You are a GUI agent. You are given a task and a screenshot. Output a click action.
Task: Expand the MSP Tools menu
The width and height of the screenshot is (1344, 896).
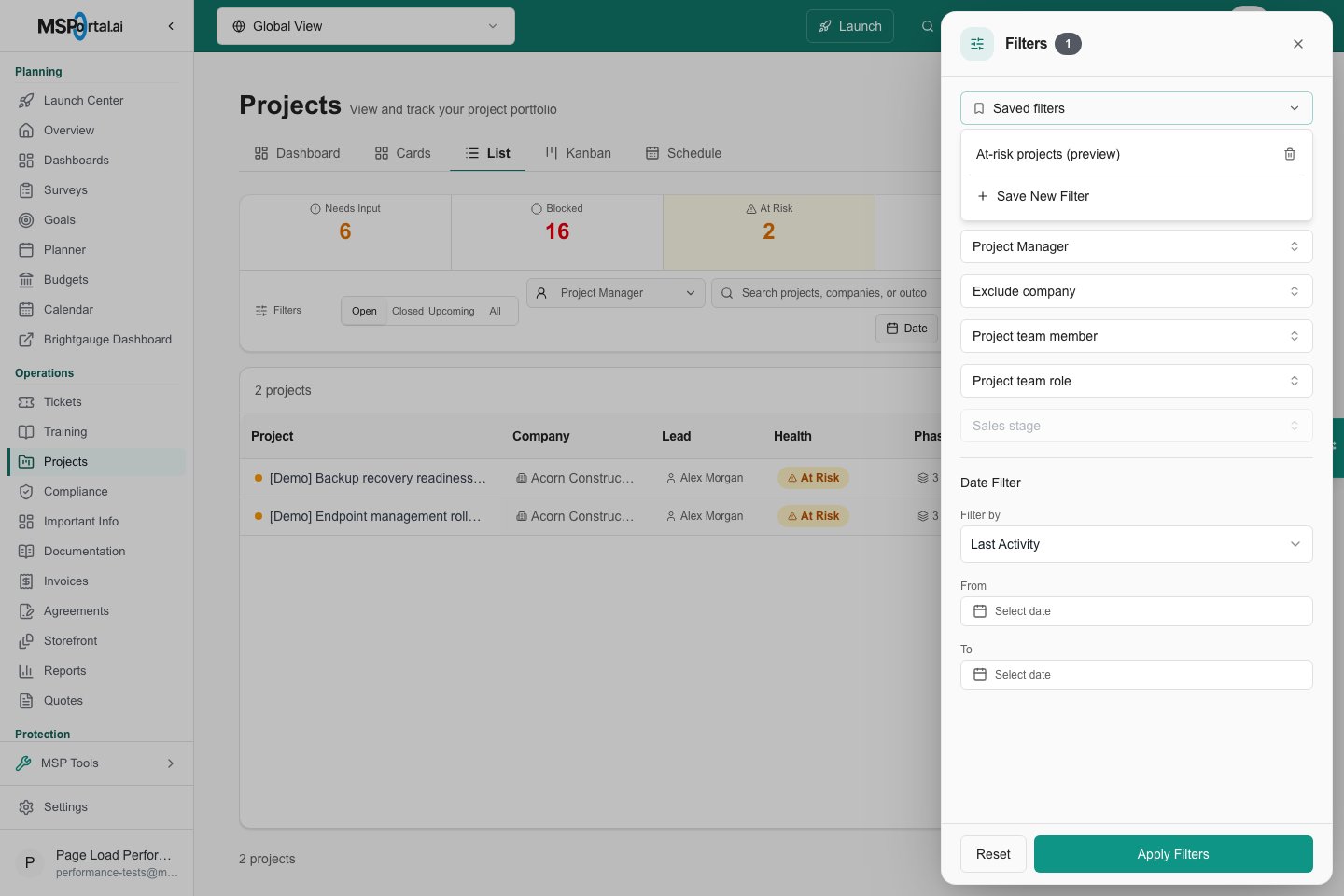pyautogui.click(x=97, y=763)
